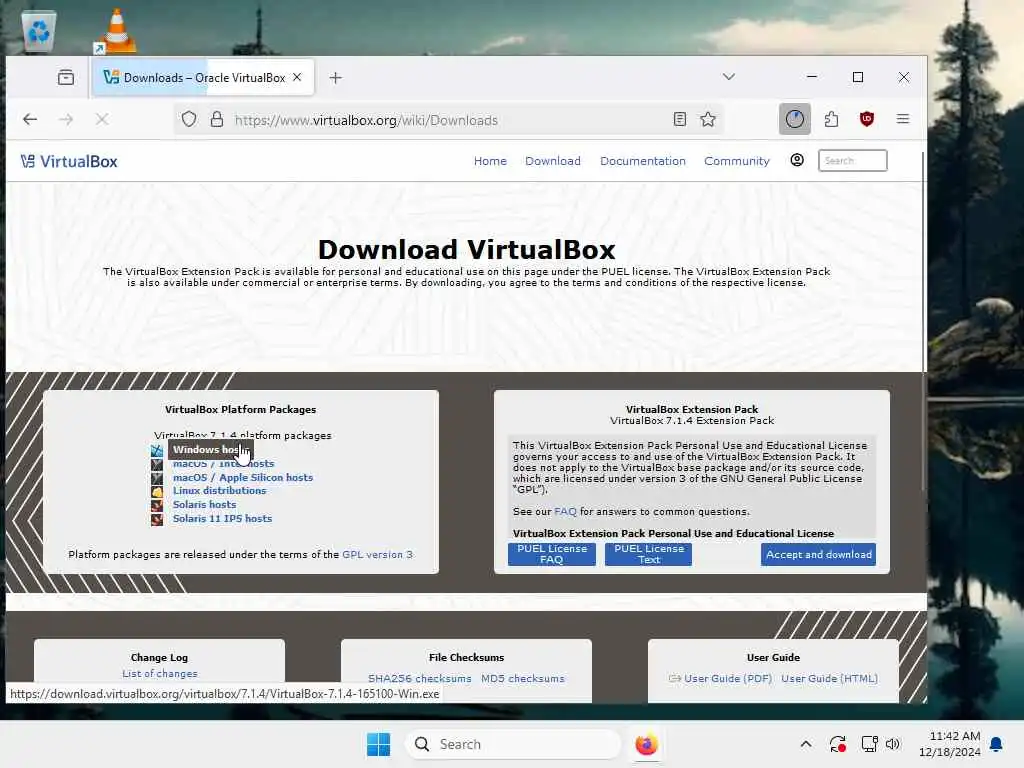The image size is (1024, 768).
Task: Open a new tab with the plus button
Action: (336, 78)
